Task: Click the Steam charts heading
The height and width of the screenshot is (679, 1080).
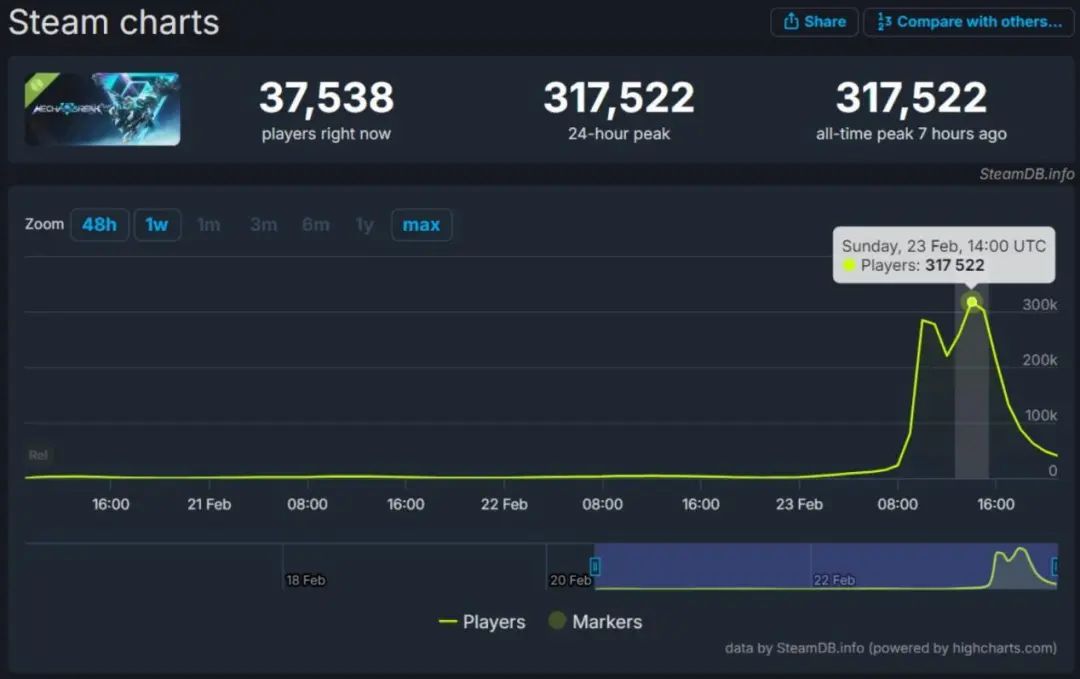Action: click(114, 22)
